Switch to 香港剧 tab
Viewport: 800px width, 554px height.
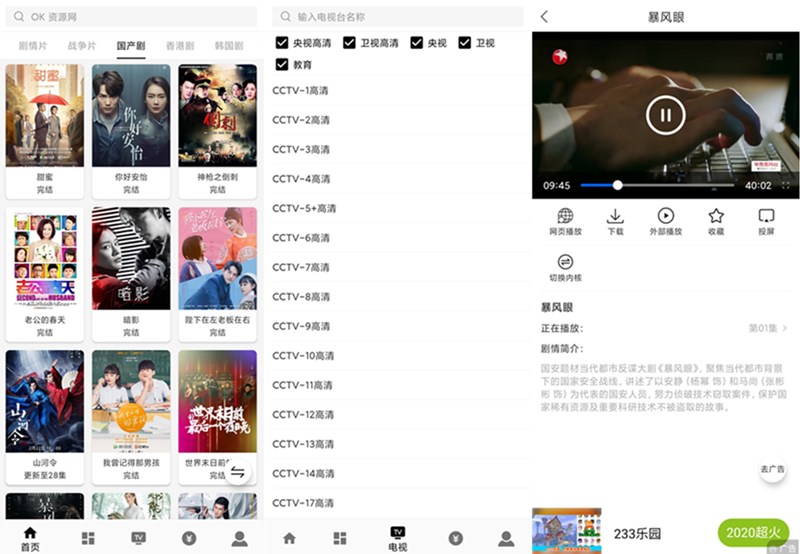[180, 45]
